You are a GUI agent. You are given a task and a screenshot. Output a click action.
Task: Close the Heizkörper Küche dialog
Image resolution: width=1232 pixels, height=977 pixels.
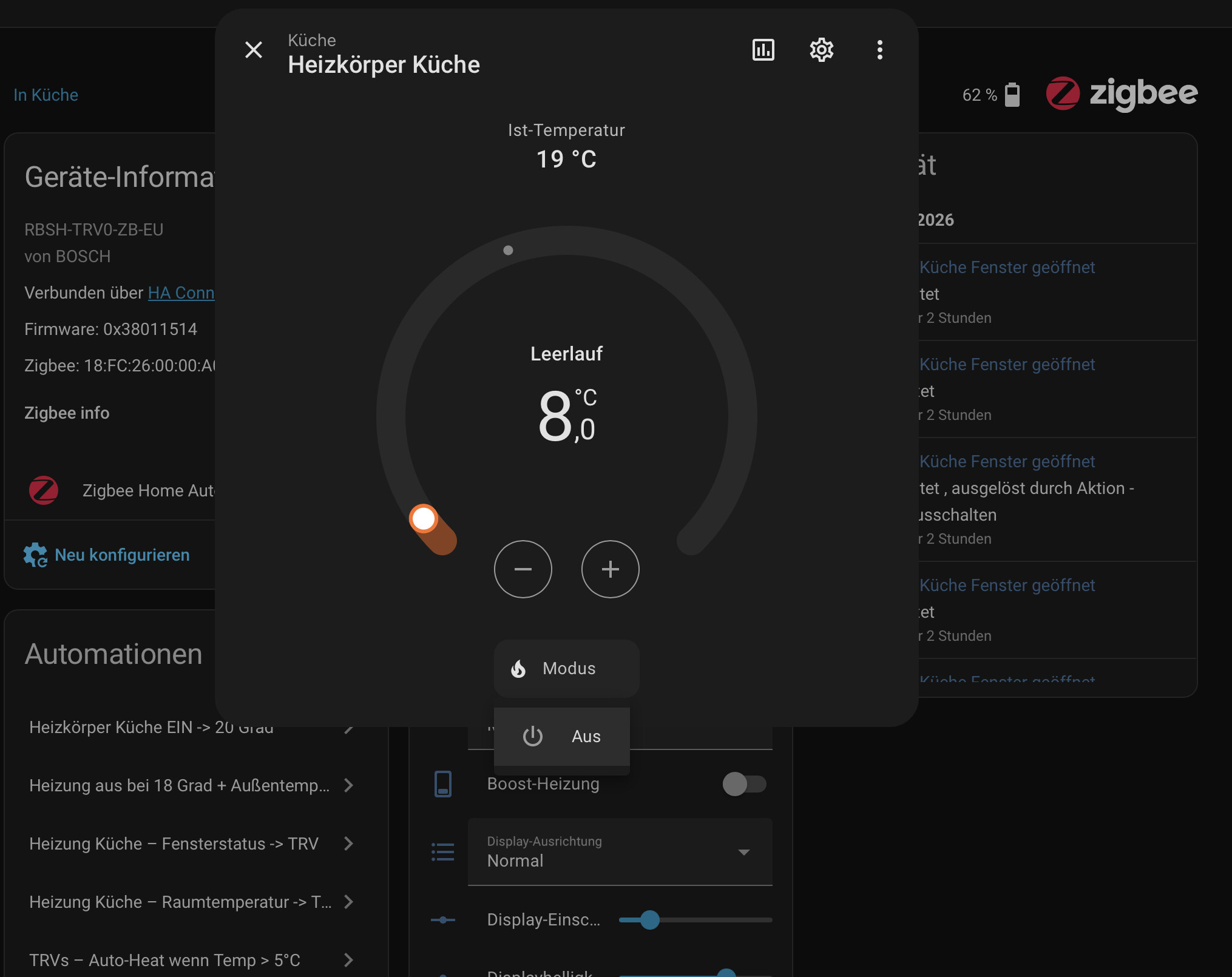coord(254,50)
